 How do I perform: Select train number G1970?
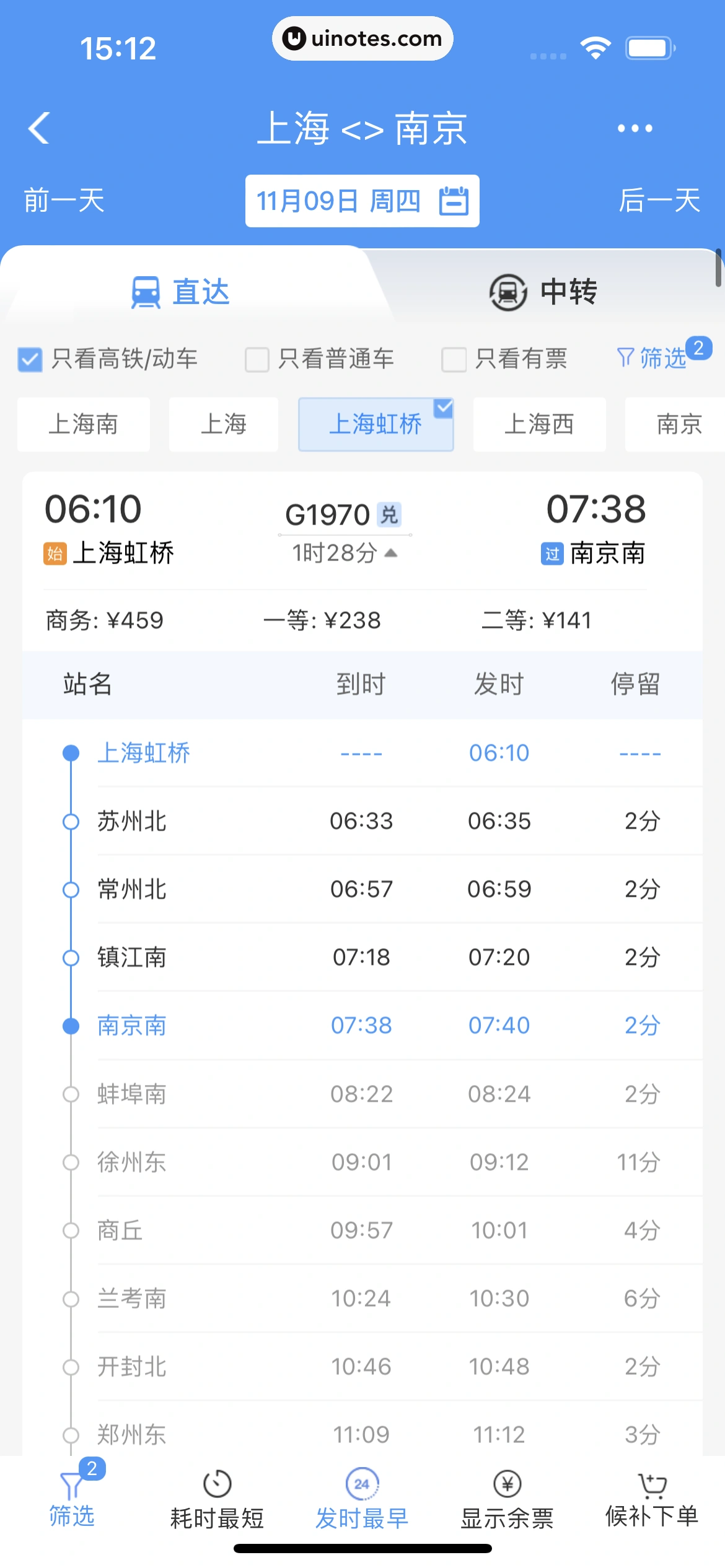tap(327, 515)
